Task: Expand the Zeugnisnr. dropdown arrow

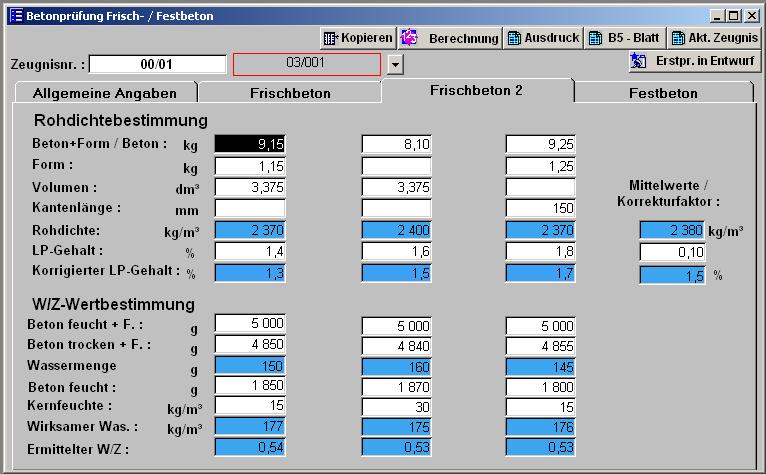Action: pyautogui.click(x=395, y=65)
